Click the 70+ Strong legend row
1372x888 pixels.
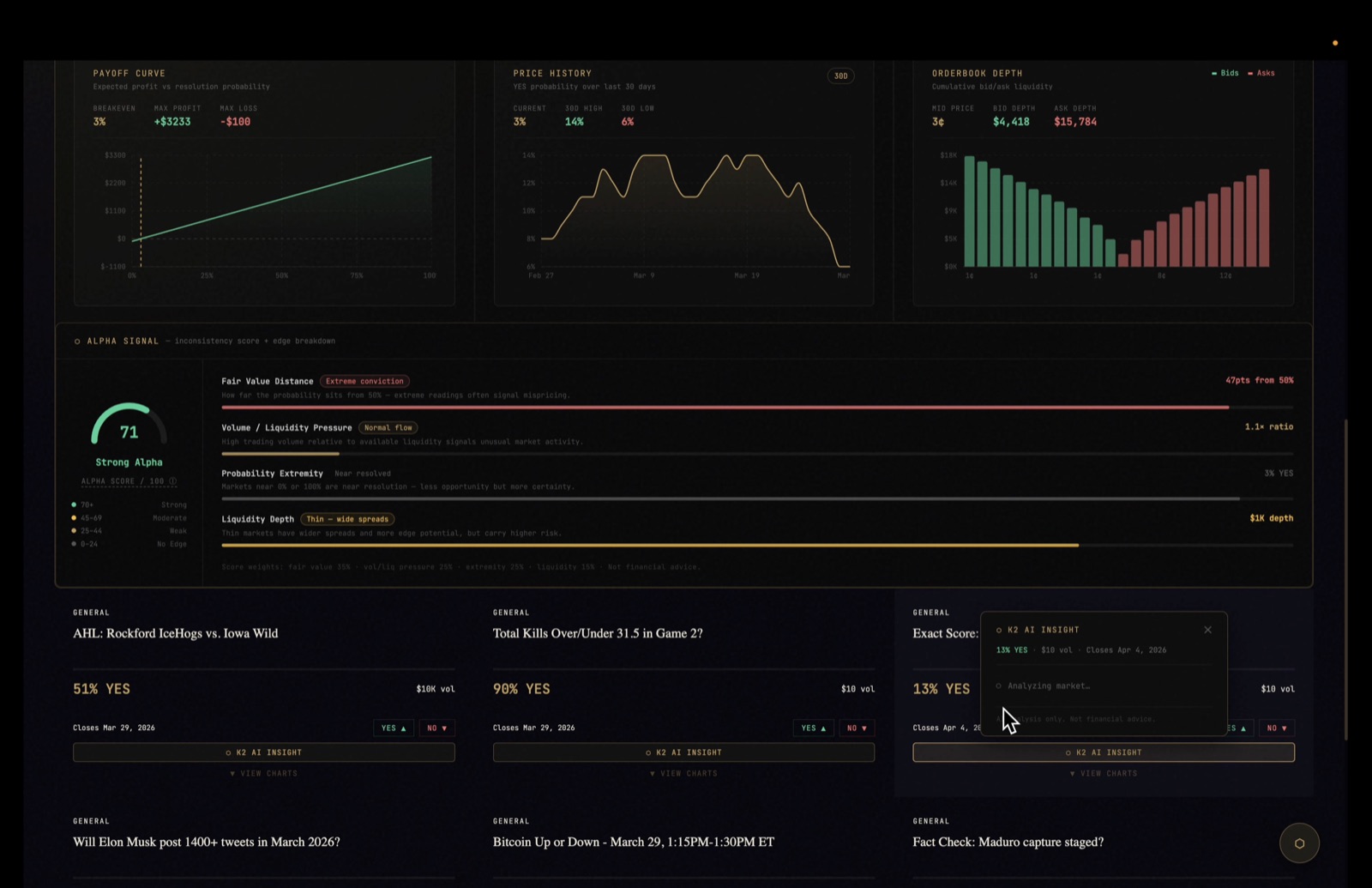pos(129,505)
